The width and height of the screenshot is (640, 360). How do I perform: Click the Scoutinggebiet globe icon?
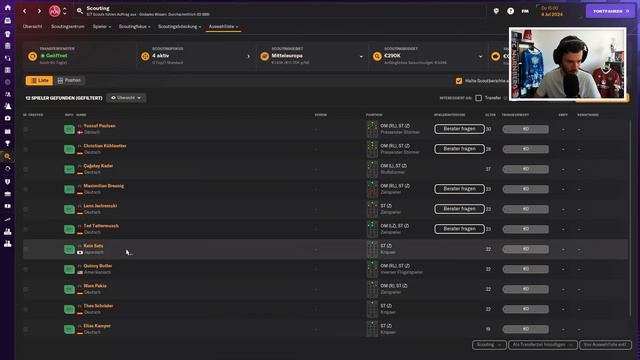(x=264, y=56)
